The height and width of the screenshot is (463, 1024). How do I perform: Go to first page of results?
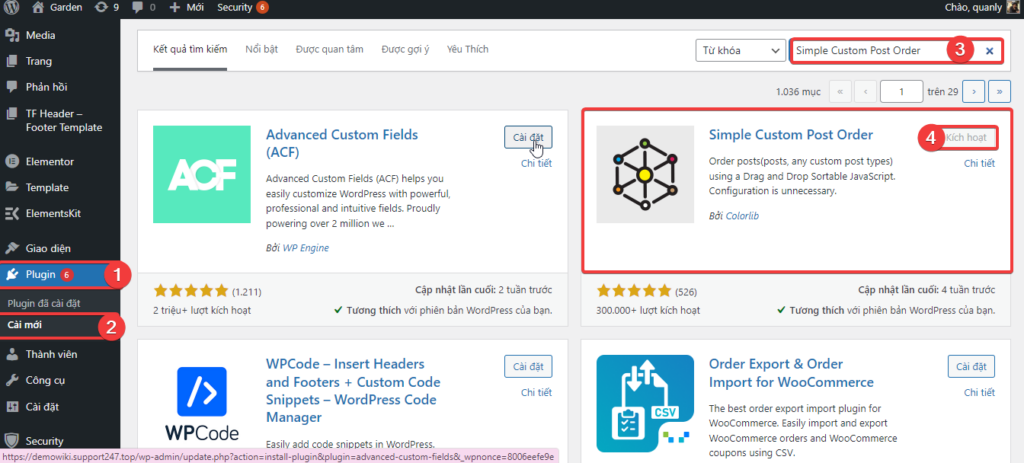click(x=840, y=92)
